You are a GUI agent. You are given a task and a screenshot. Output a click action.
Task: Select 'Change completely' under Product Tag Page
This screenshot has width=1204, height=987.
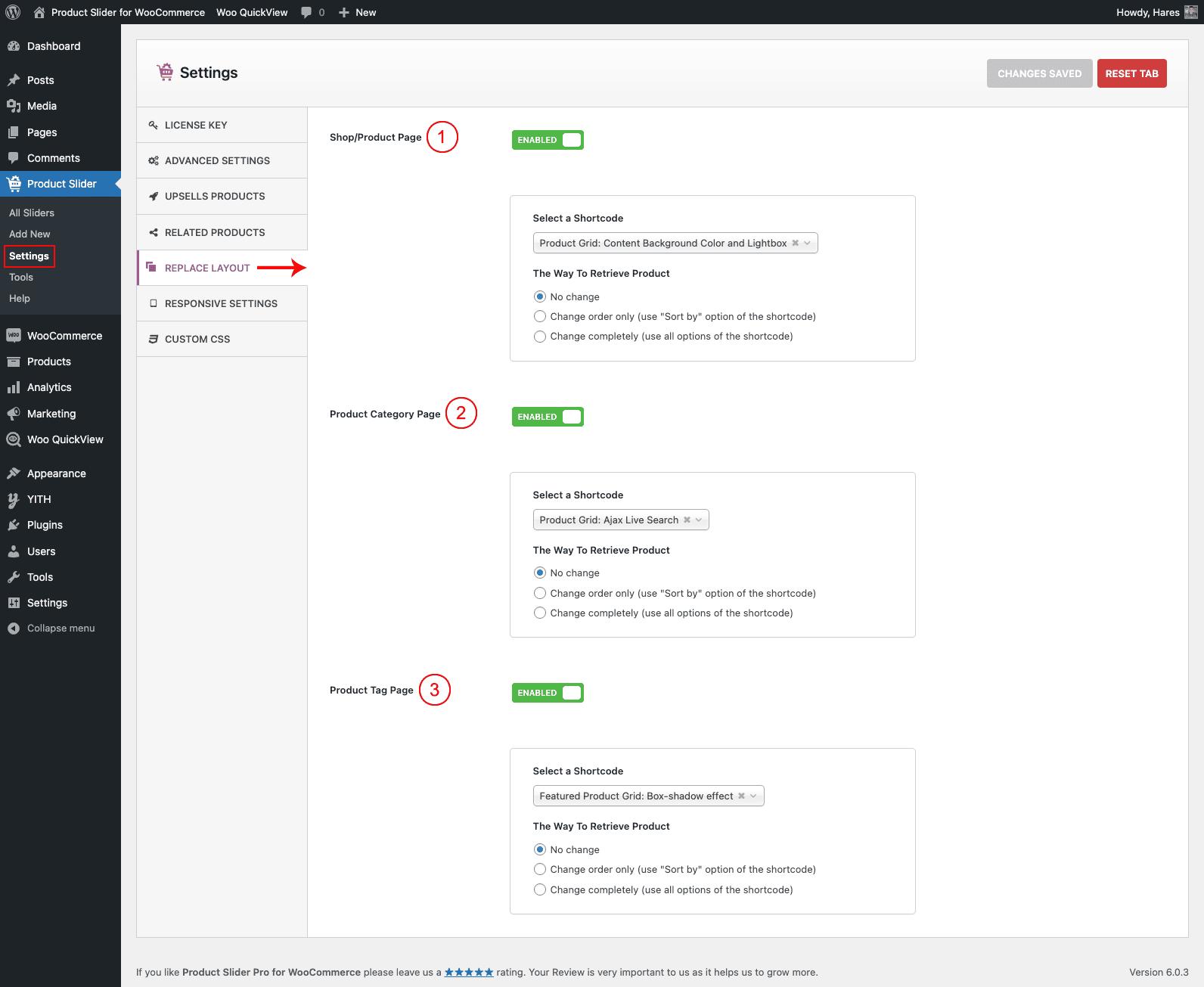coord(540,889)
